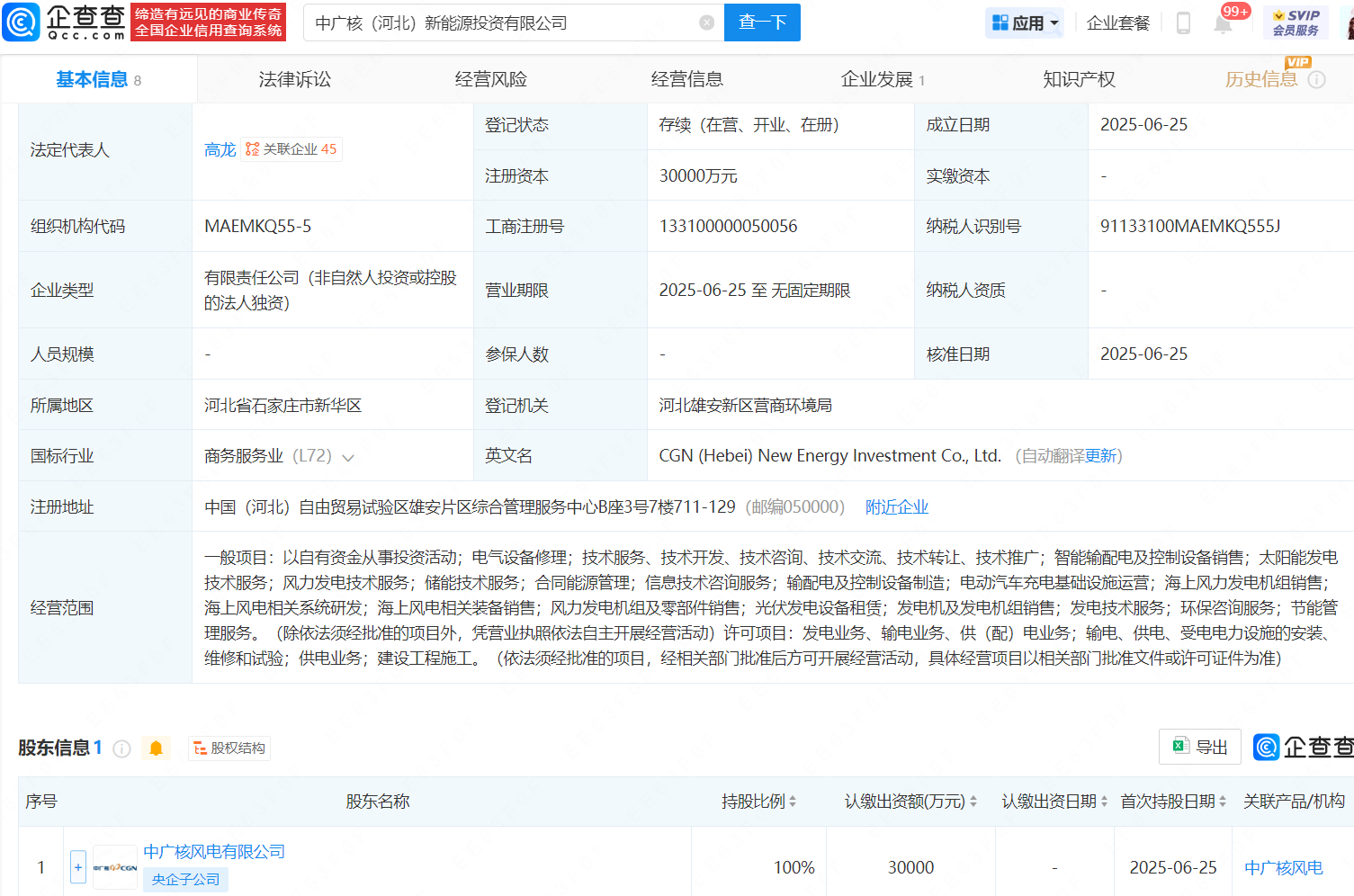Click the 央企子公司 tag
The image size is (1354, 896).
point(185,879)
